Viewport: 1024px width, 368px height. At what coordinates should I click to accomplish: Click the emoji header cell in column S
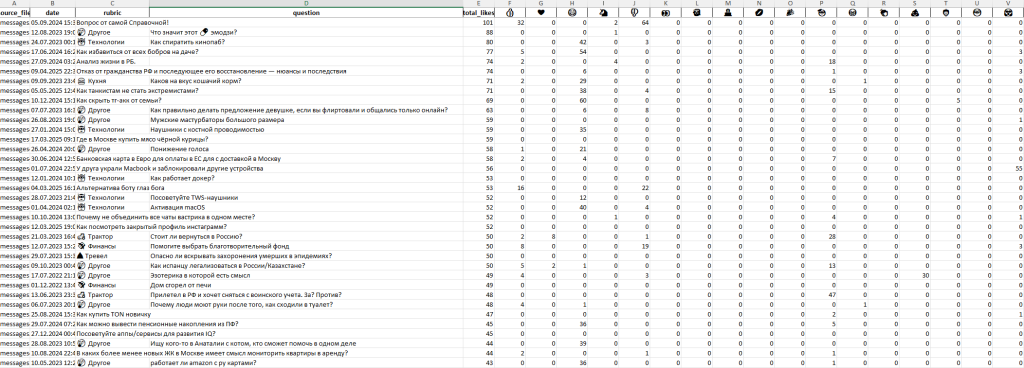point(915,12)
